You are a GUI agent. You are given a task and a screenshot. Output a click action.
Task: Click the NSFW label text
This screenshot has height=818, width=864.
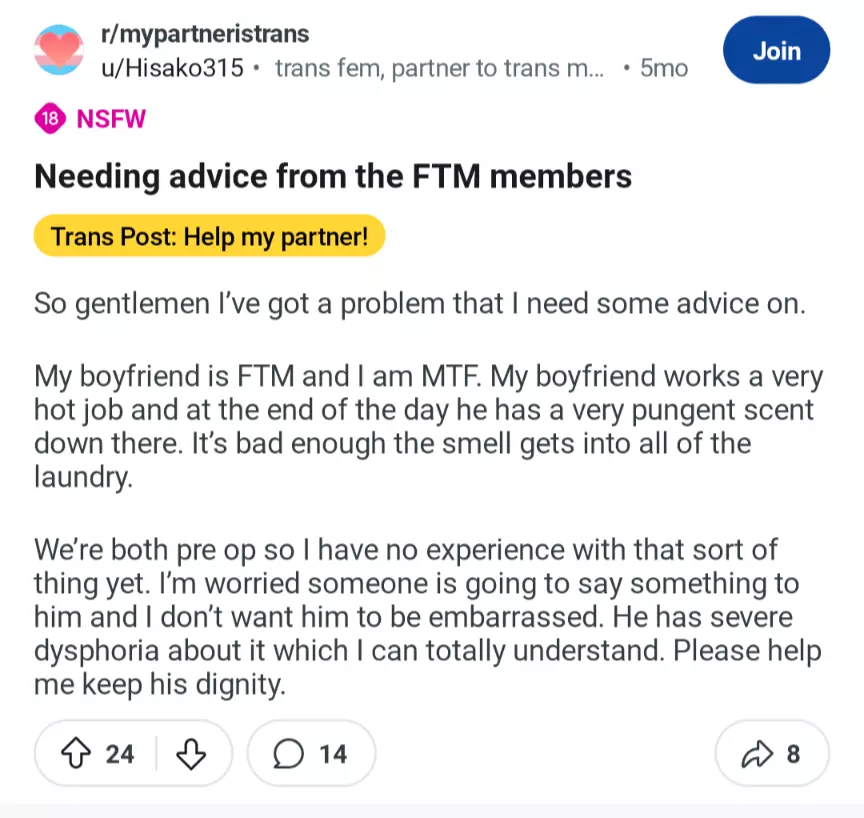point(111,120)
